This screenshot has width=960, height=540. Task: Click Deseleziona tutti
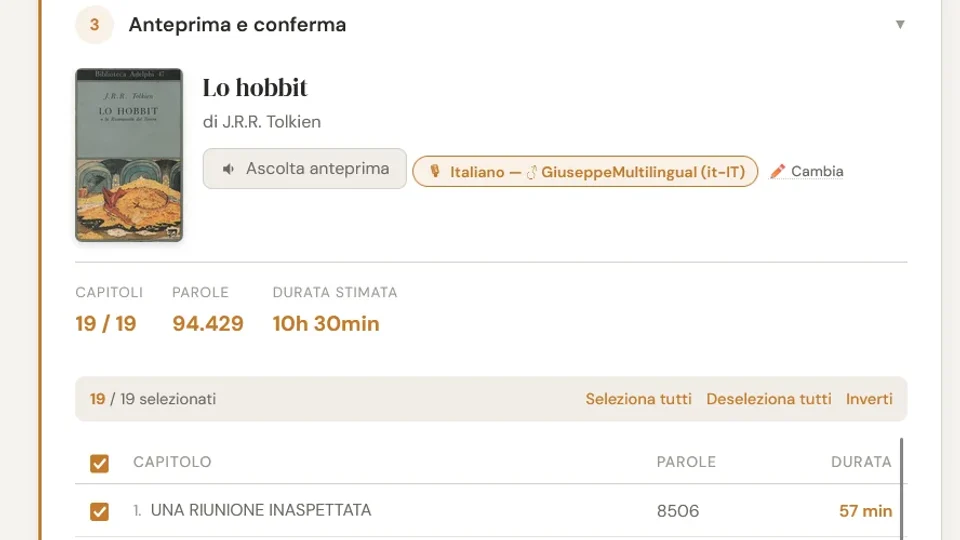[x=768, y=399]
